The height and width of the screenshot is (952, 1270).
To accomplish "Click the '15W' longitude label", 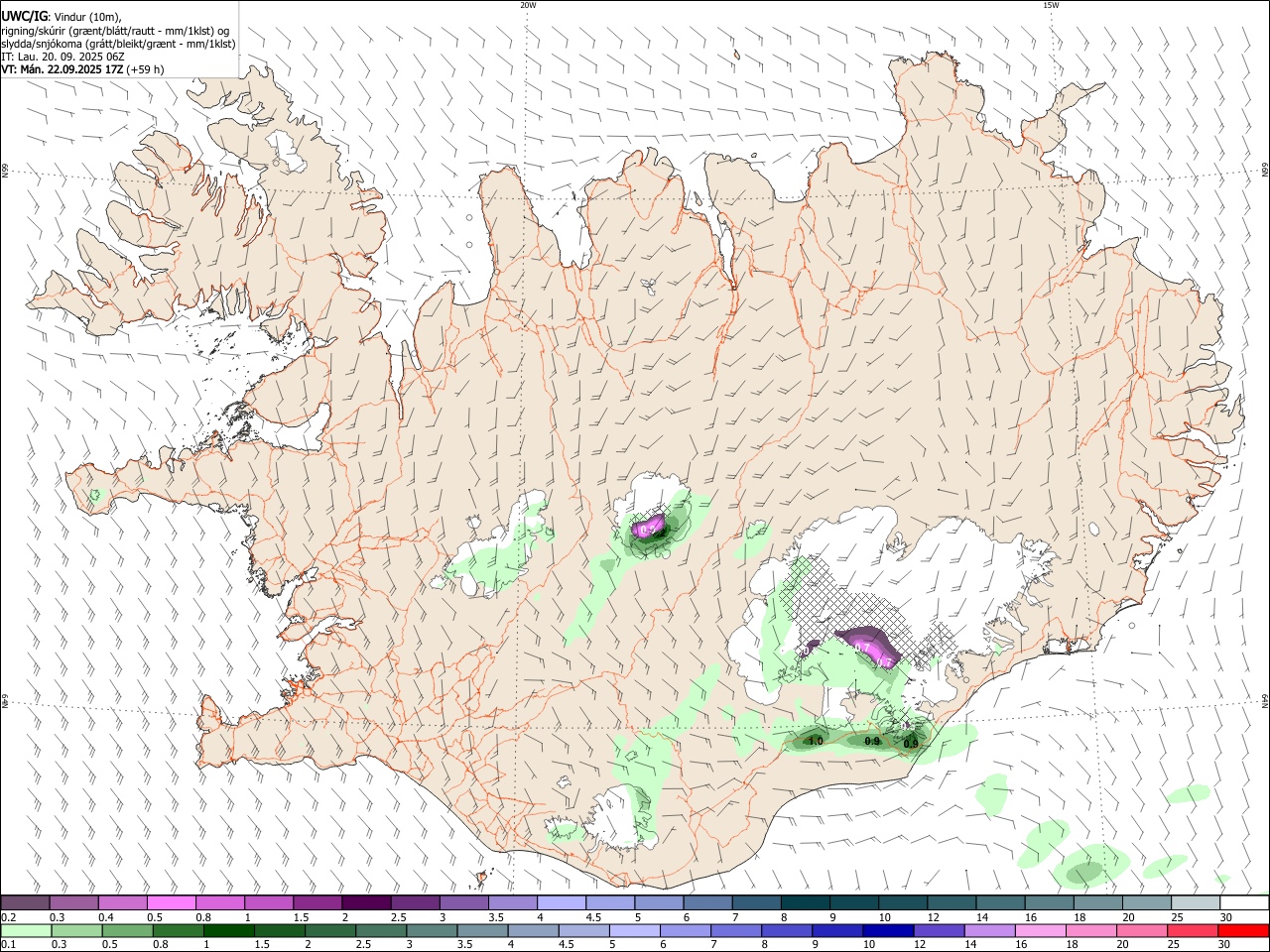I will coord(1051,5).
